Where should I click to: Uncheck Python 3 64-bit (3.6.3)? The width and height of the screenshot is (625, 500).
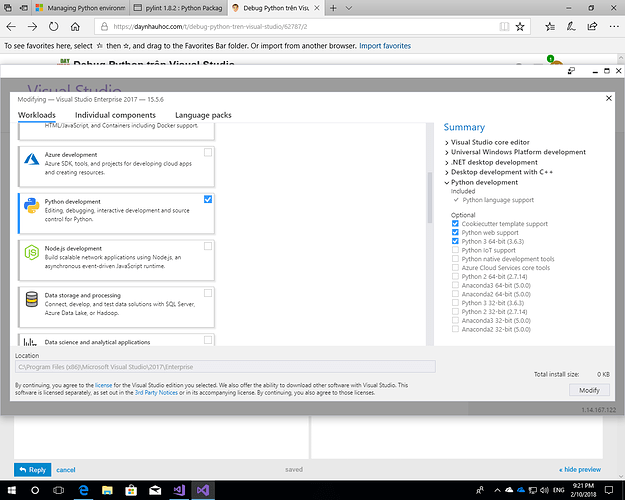[455, 241]
